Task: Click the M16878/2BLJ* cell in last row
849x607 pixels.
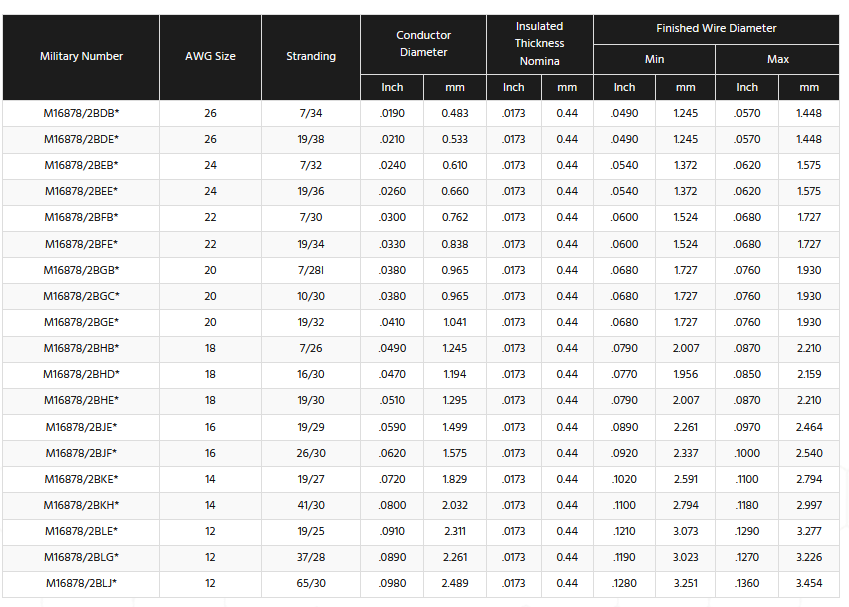Action: pyautogui.click(x=81, y=583)
